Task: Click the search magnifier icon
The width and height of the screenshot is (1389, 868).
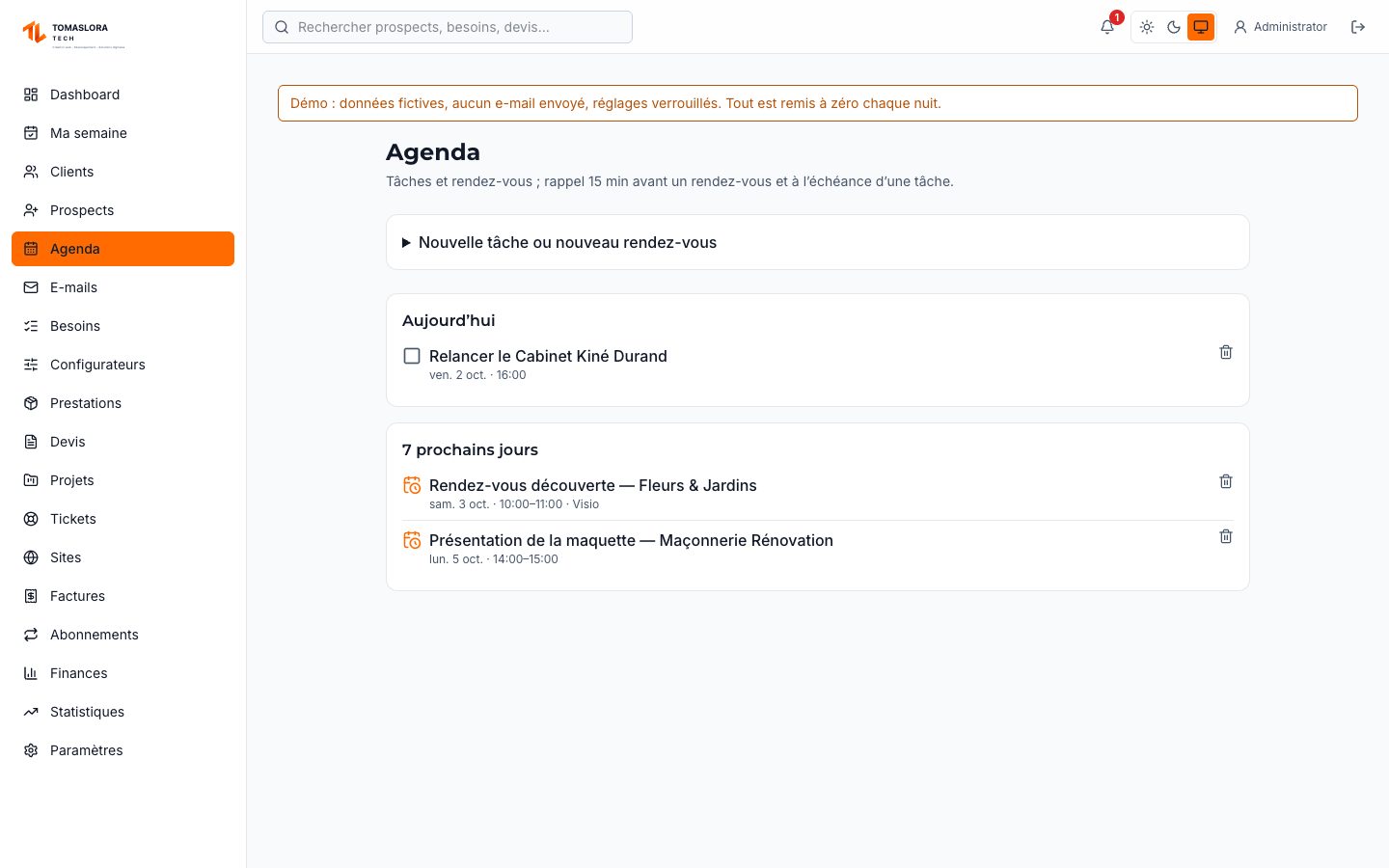Action: [x=282, y=27]
